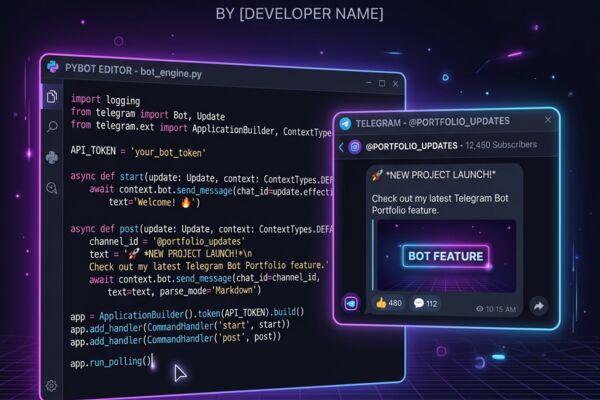This screenshot has width=600, height=400.
Task: Click text='Welcome! line in code
Action: [154, 202]
